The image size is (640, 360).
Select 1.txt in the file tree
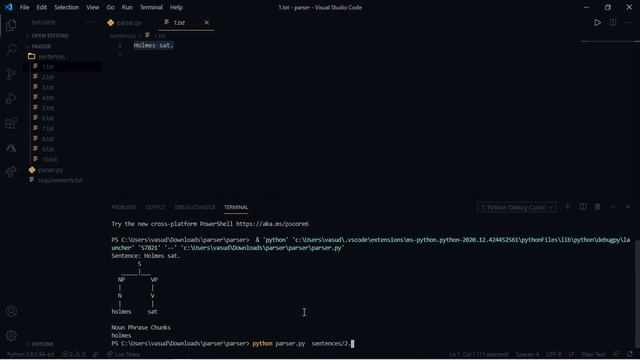[x=48, y=67]
